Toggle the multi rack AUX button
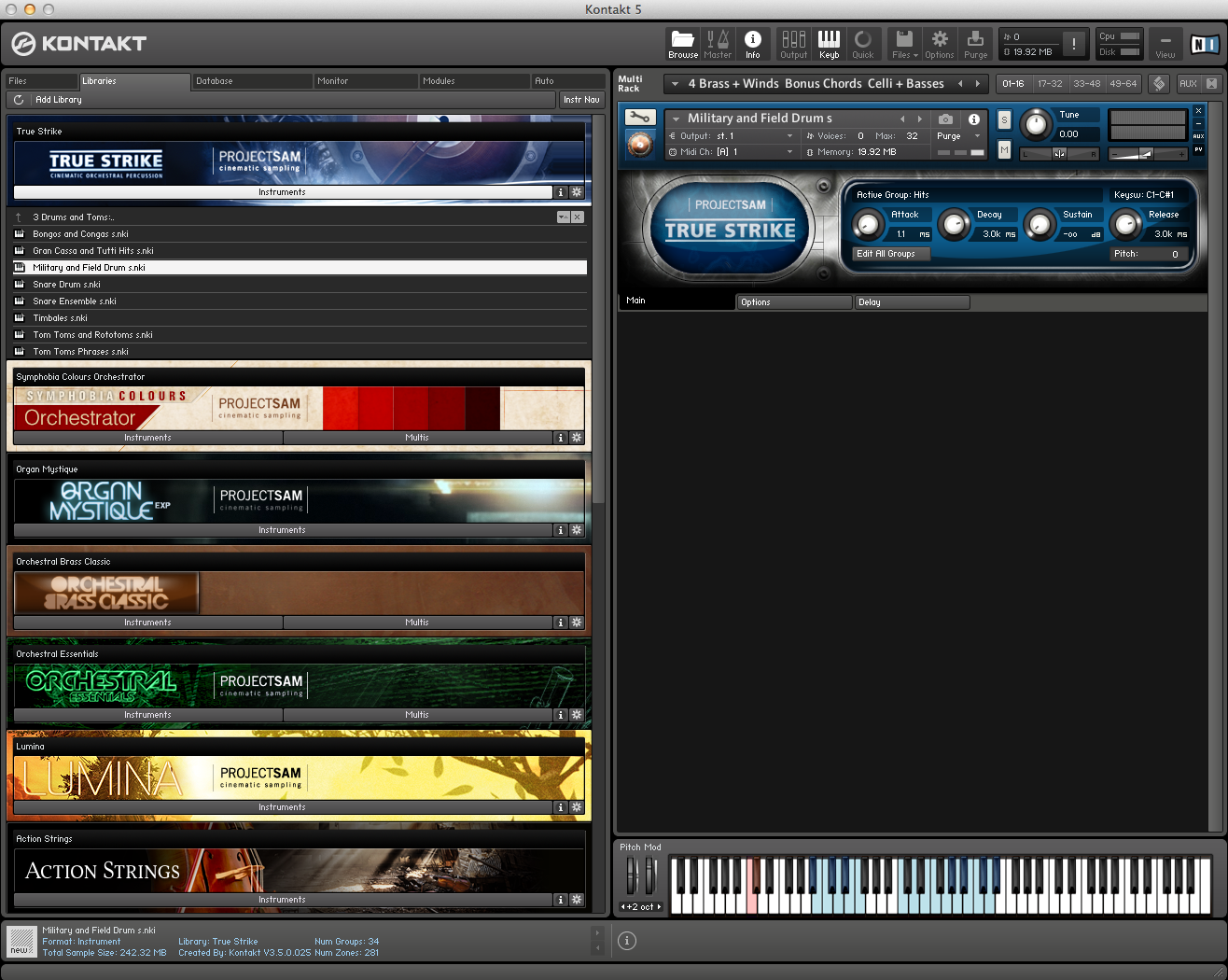The height and width of the screenshot is (980, 1228). 1188,83
